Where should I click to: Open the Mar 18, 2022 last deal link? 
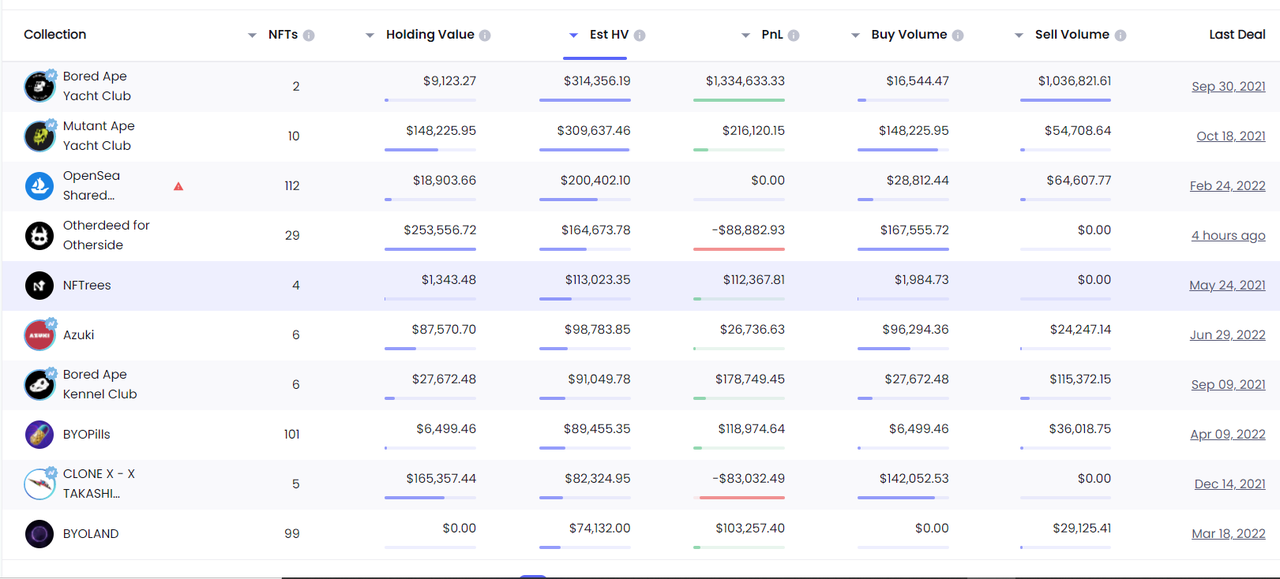click(x=1229, y=534)
